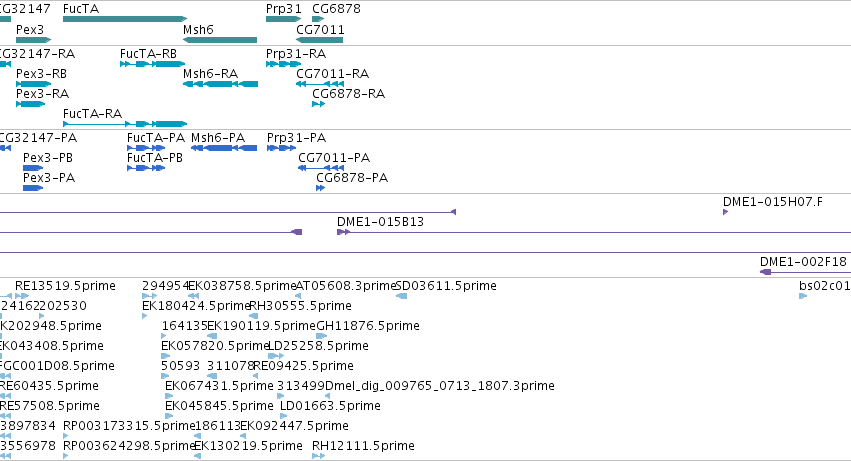The width and height of the screenshot is (851, 461).
Task: Click the Prp31 gene arrow glyph
Action: point(283,19)
